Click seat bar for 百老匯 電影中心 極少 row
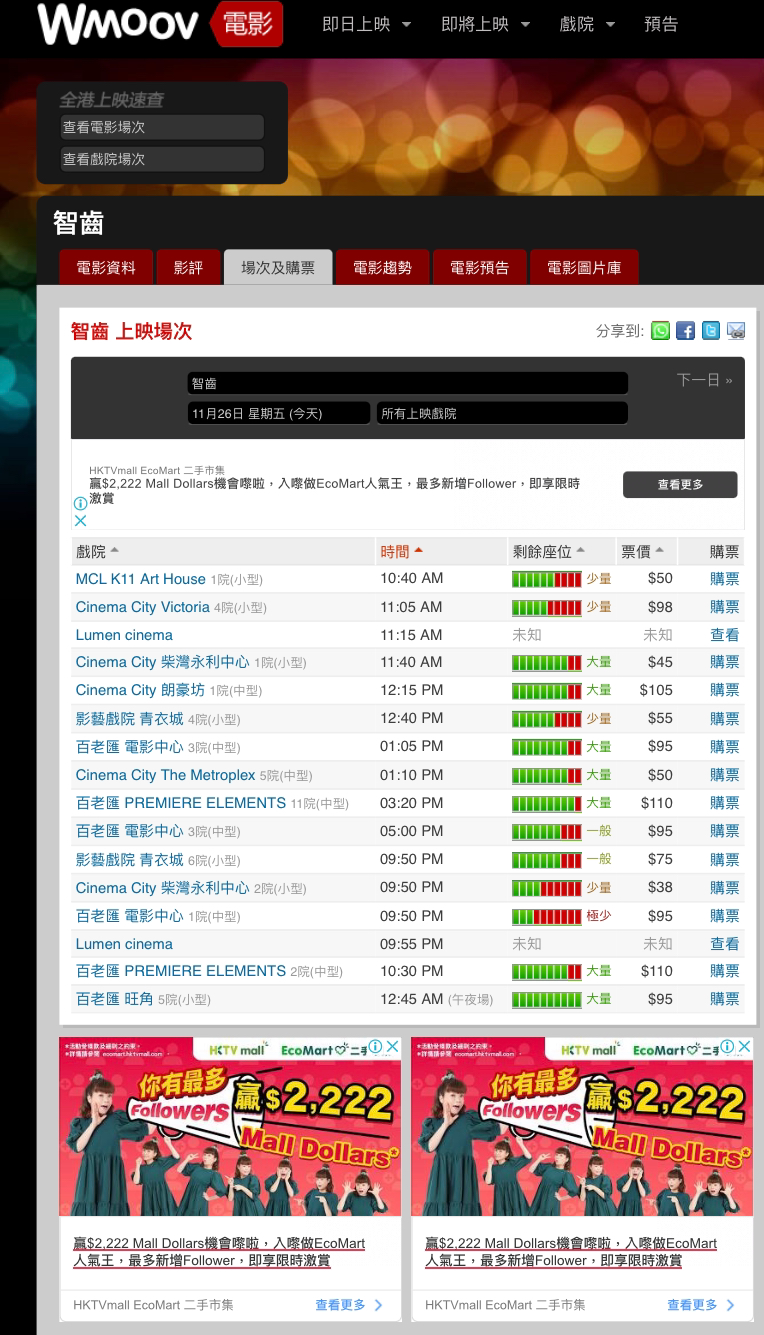 [547, 916]
